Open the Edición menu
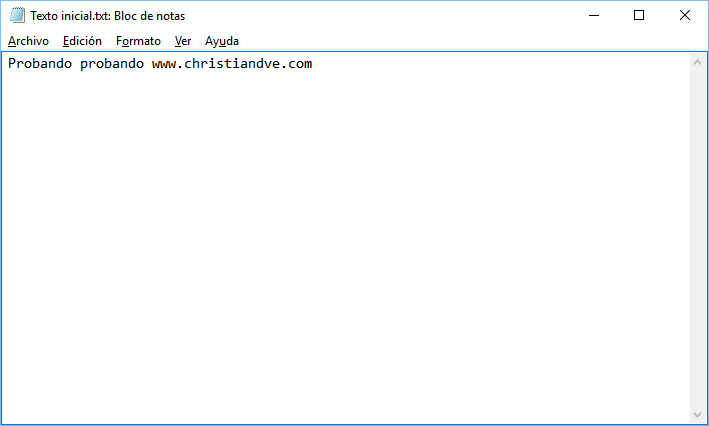 [x=82, y=41]
